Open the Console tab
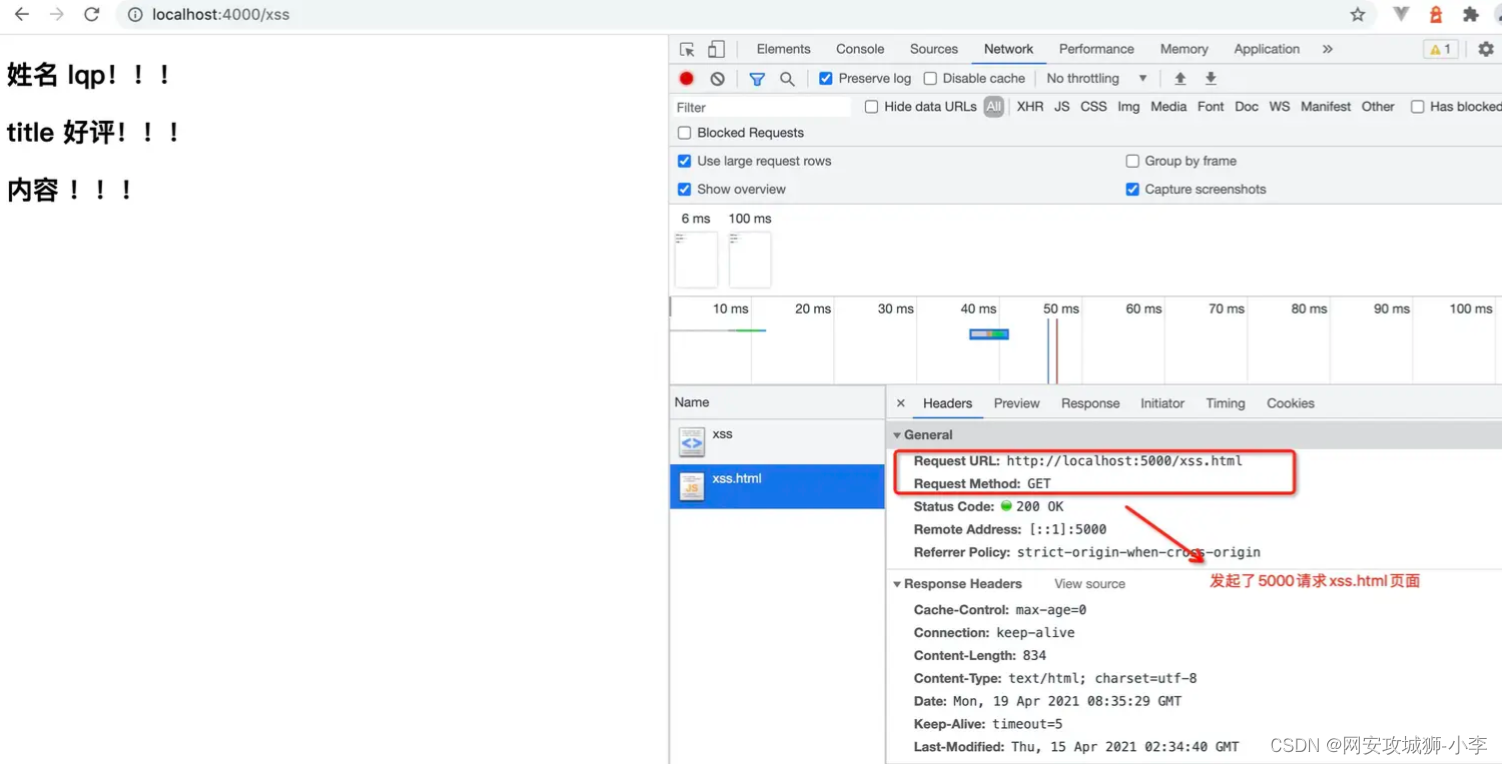Screen dimensions: 1502x764 [860, 49]
